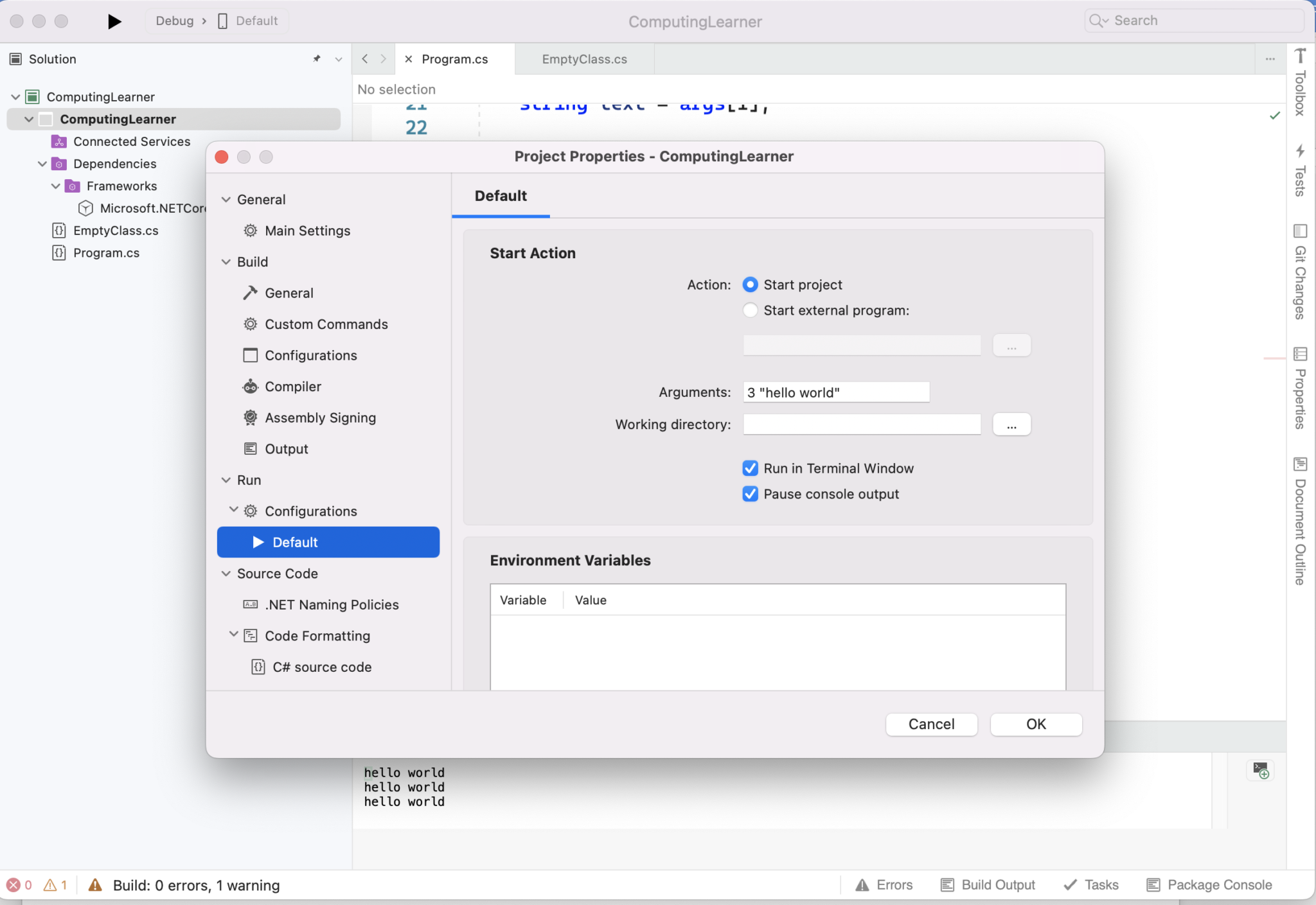The height and width of the screenshot is (905, 1316).
Task: Collapse the Code Formatting node
Action: pos(234,635)
